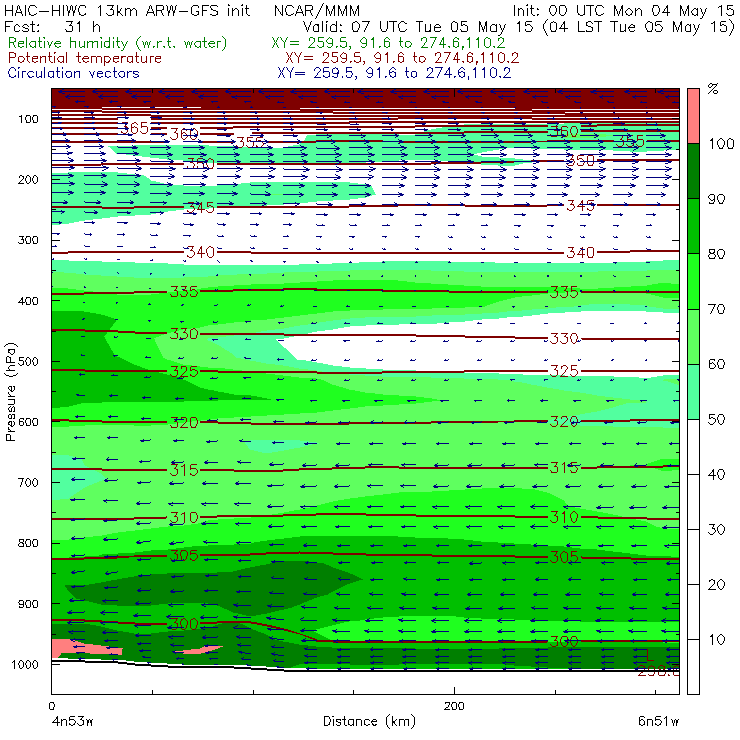Image resolution: width=740 pixels, height=740 pixels.
Task: Click the '700' pressure tick label
Action: pos(28,482)
